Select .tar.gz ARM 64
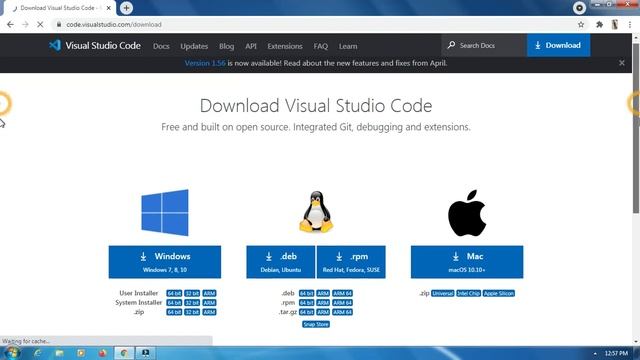The height and width of the screenshot is (360, 640). 342,312
